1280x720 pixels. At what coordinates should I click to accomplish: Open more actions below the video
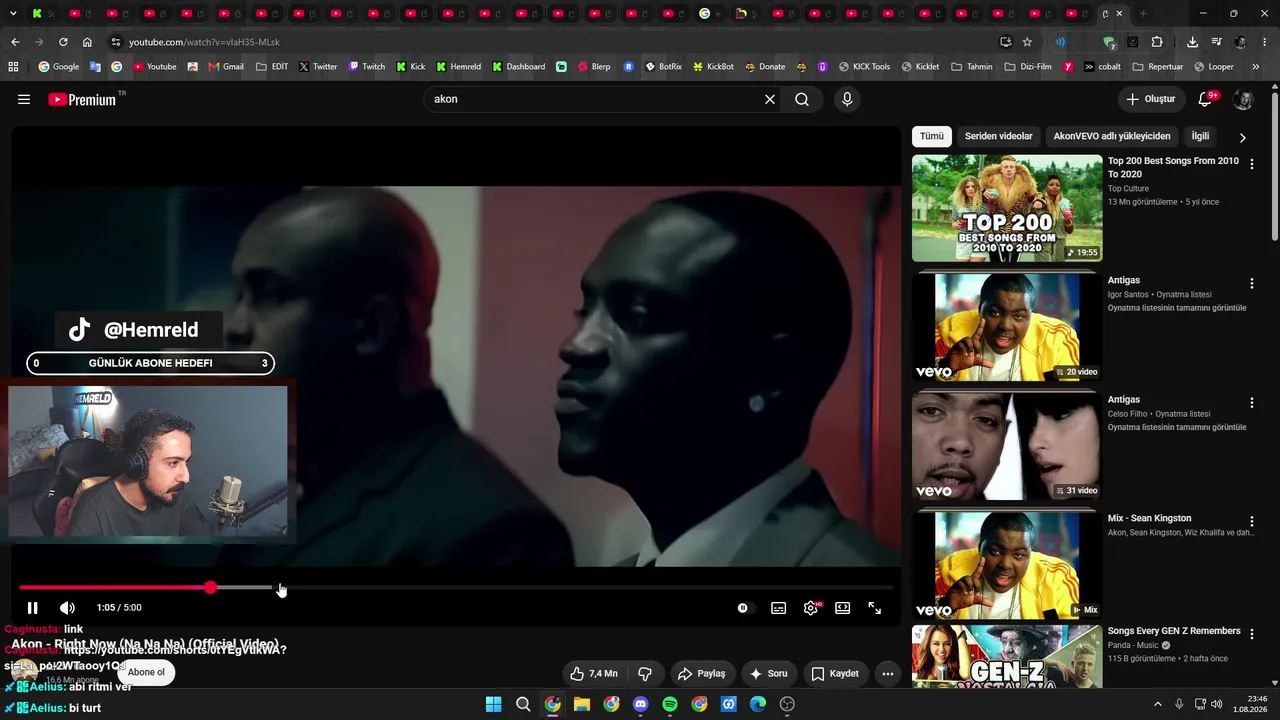pos(888,674)
